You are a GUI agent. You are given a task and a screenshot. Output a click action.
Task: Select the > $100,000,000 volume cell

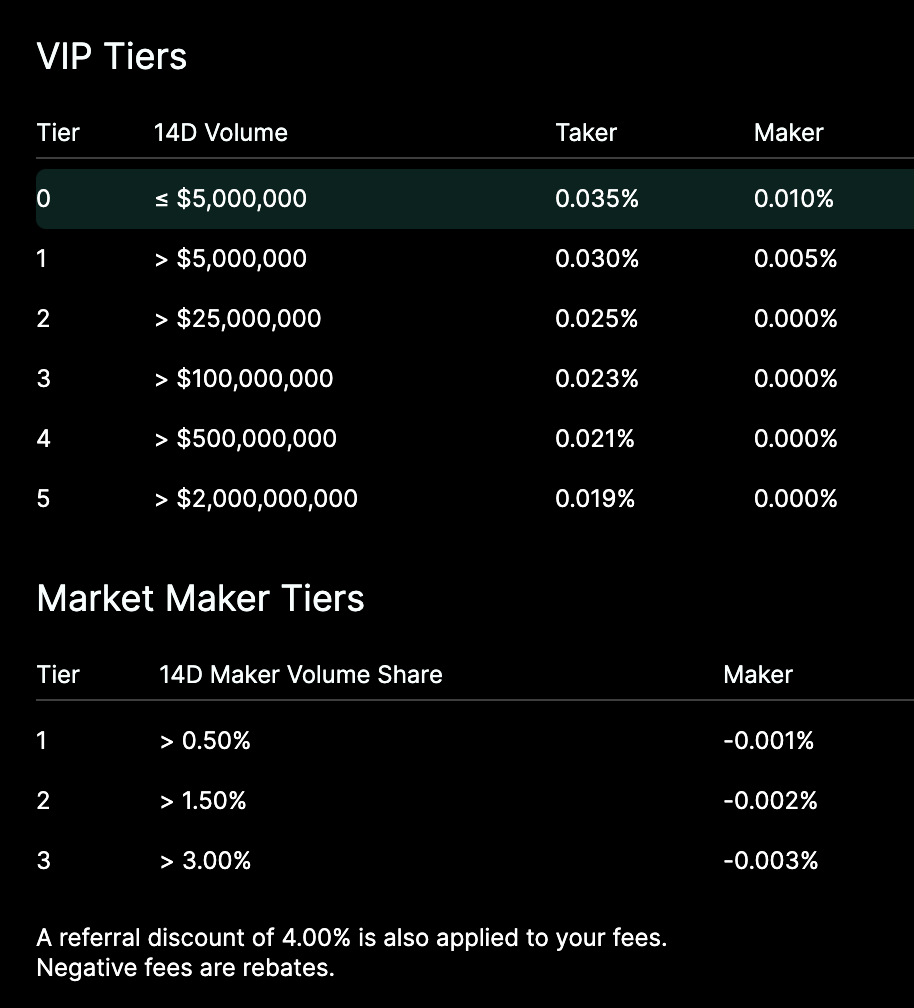[244, 379]
